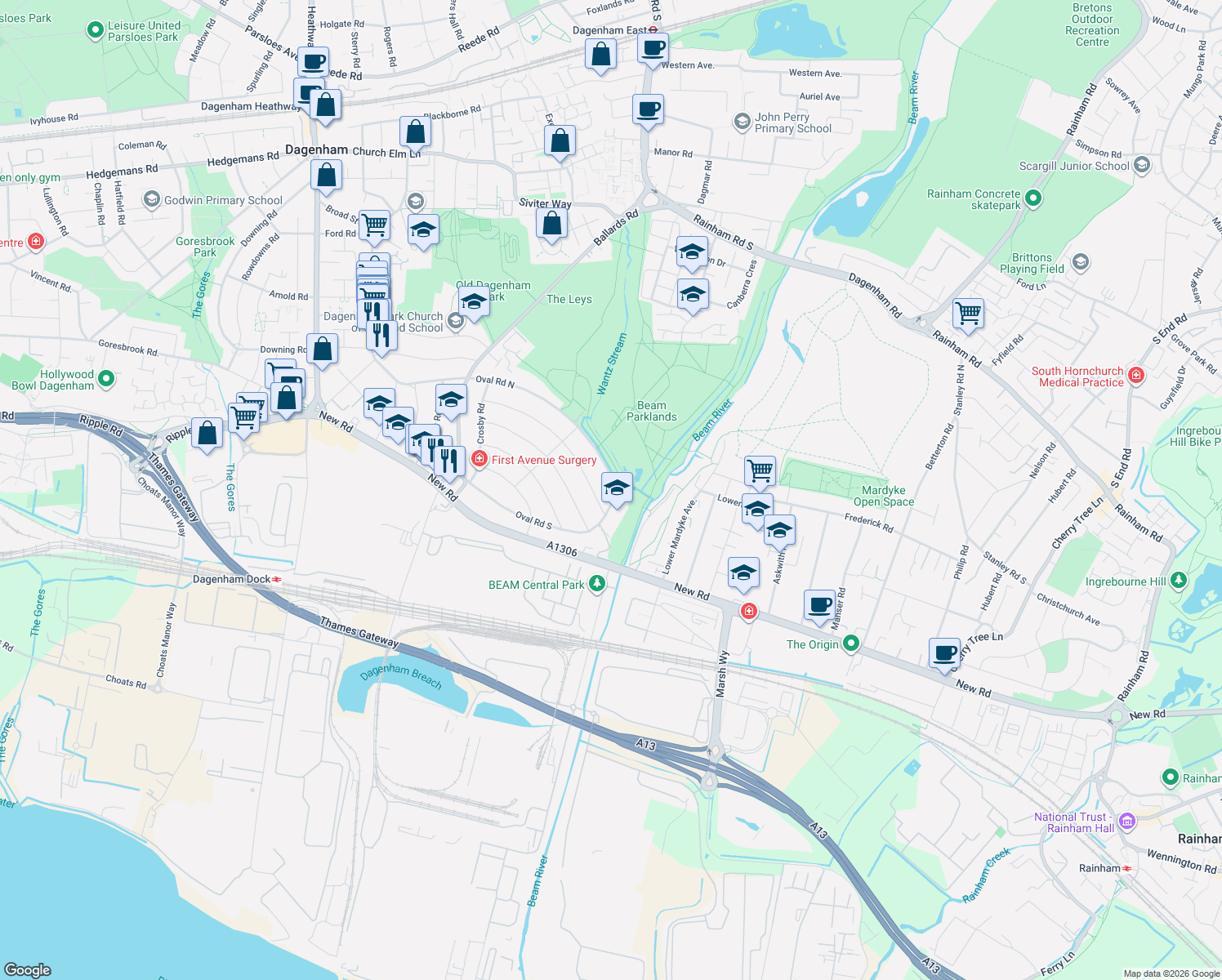Click the school marker above Marsh Wy
Image resolution: width=1222 pixels, height=980 pixels.
[x=743, y=573]
